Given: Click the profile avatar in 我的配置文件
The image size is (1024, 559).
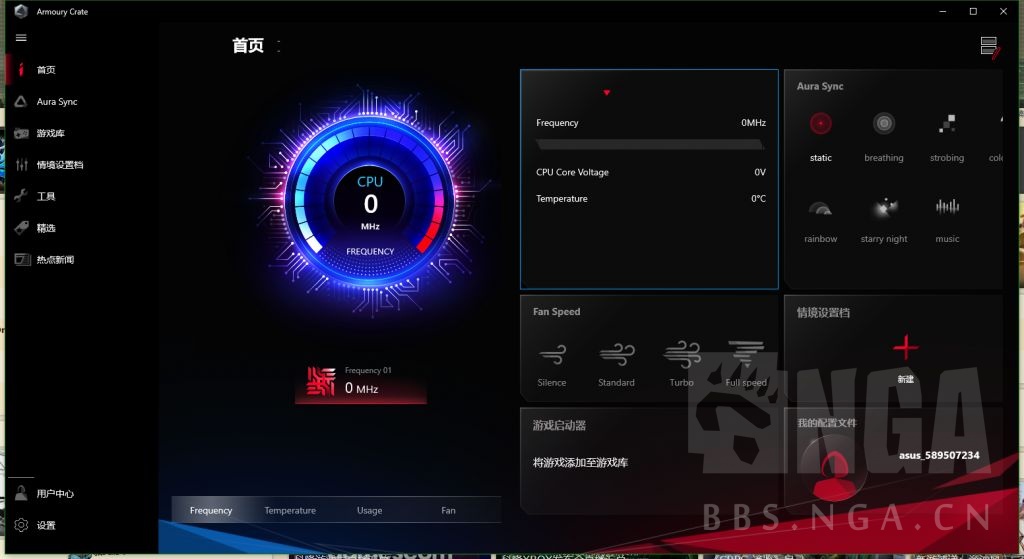Looking at the screenshot, I should pos(833,469).
